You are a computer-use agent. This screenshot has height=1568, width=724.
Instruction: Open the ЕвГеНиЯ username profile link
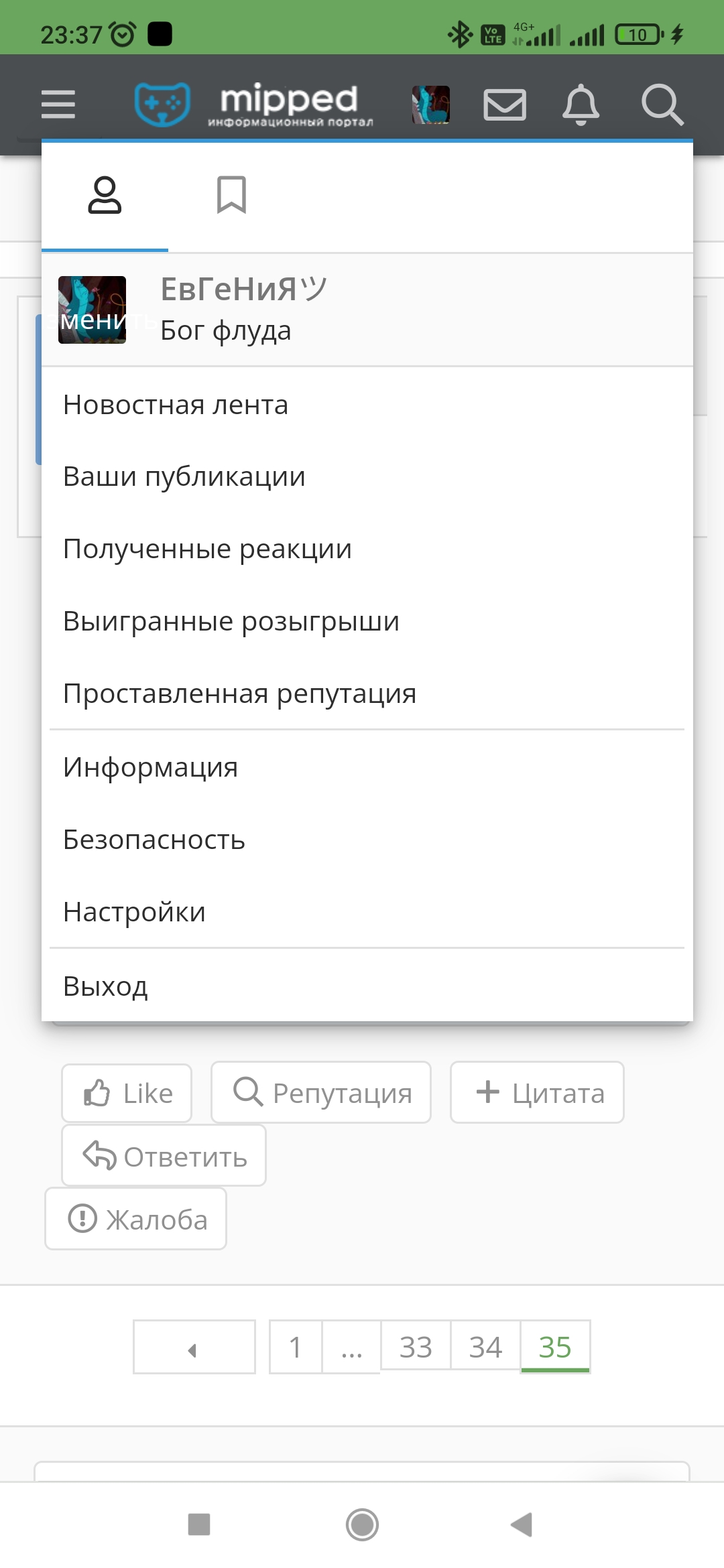(243, 289)
